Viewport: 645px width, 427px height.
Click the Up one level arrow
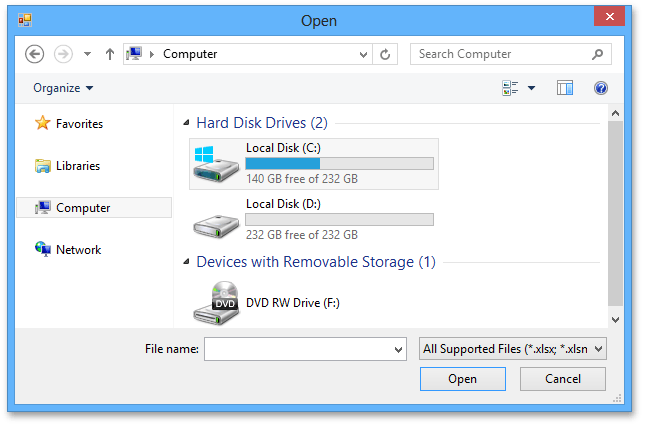[109, 54]
